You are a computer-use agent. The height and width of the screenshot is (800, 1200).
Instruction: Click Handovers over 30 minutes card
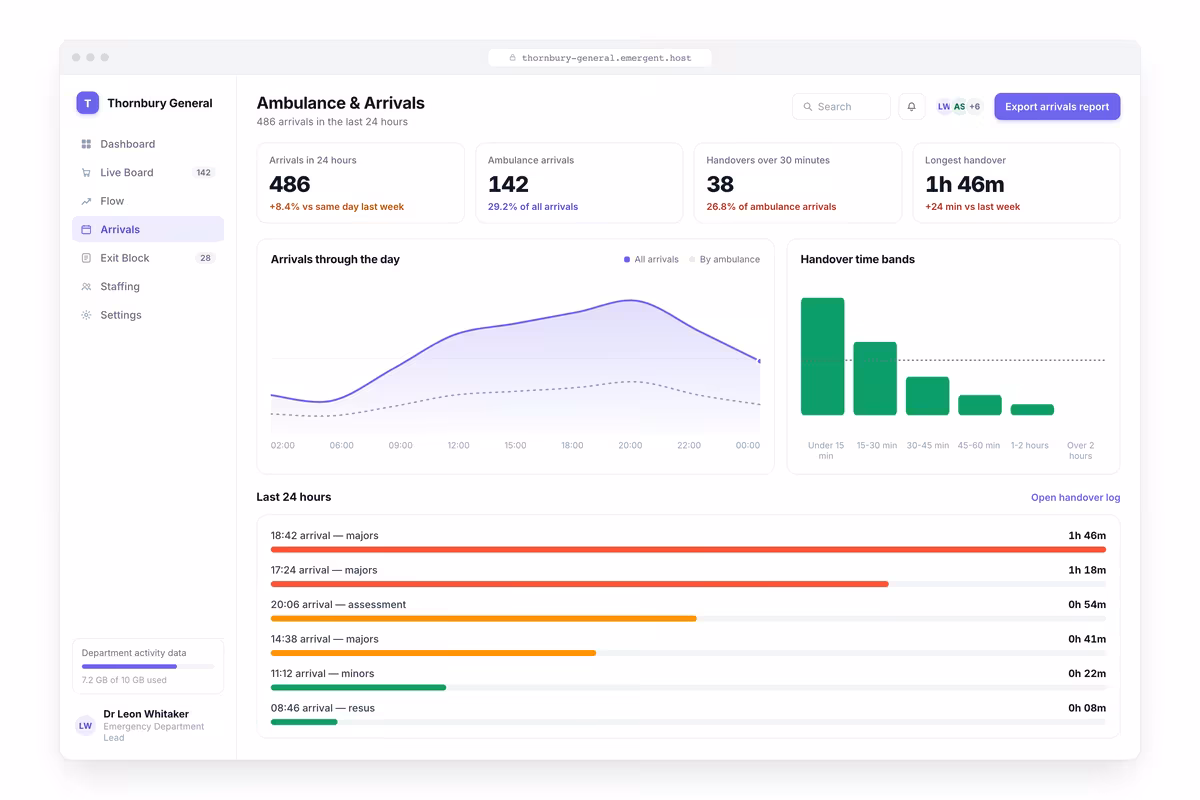(798, 183)
